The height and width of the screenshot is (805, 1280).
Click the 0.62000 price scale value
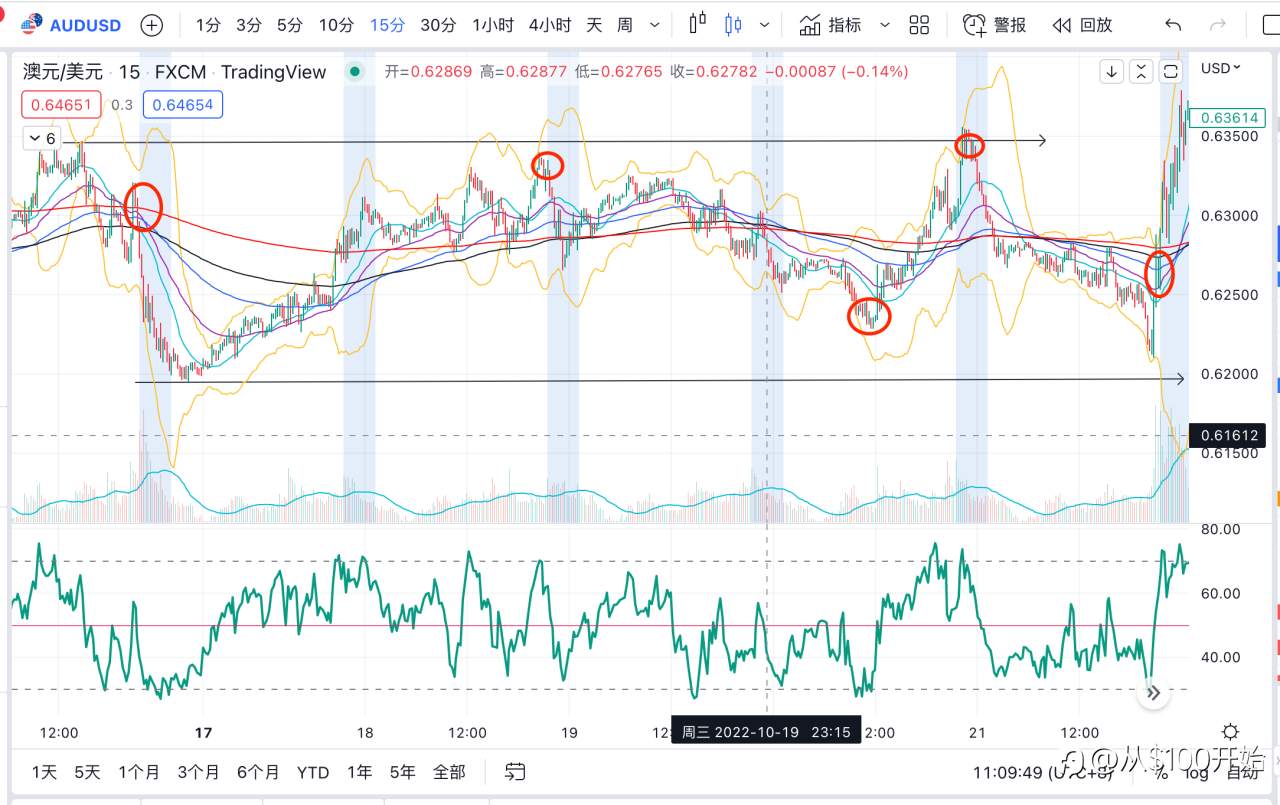click(1227, 374)
